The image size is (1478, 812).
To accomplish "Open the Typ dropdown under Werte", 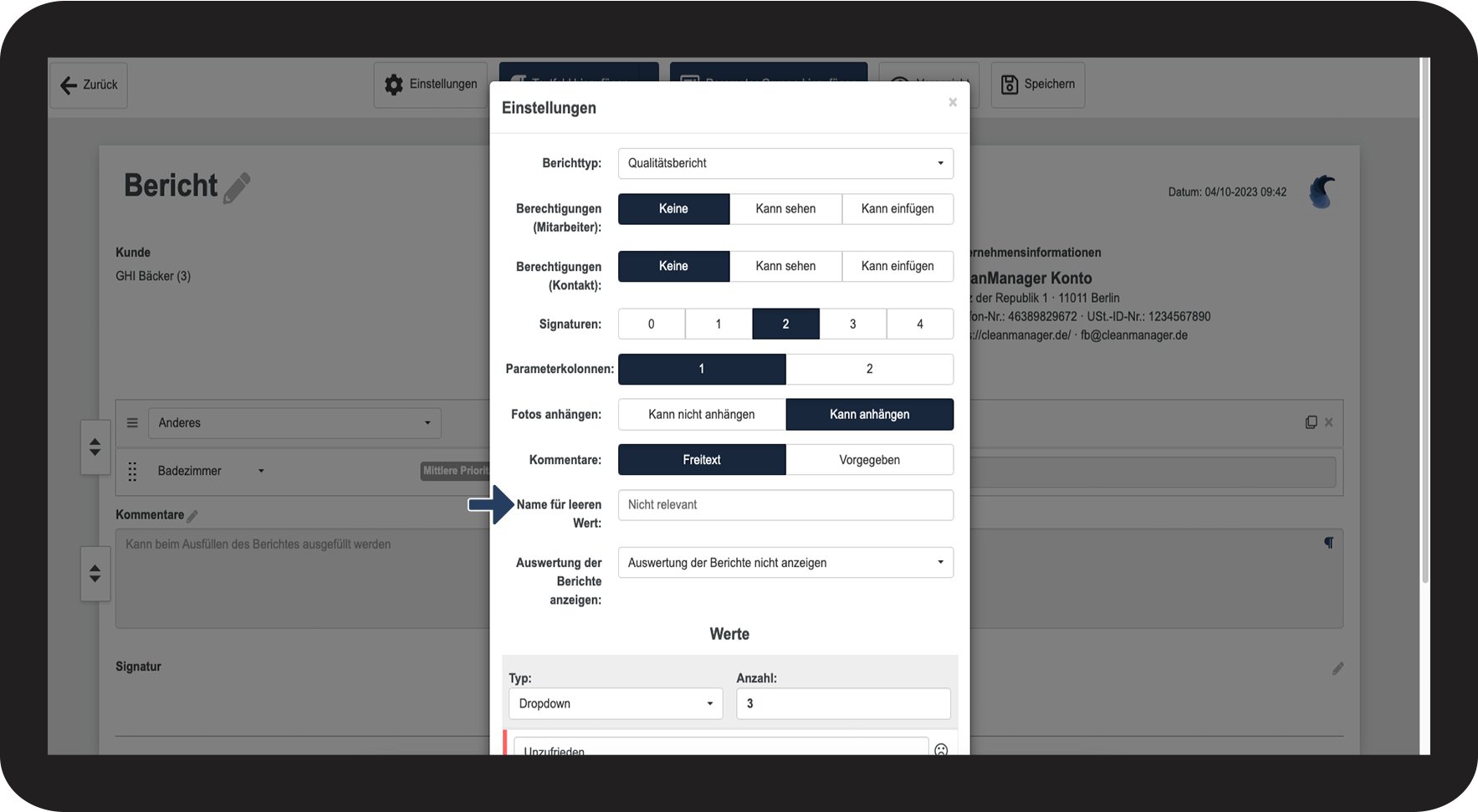I will point(616,704).
